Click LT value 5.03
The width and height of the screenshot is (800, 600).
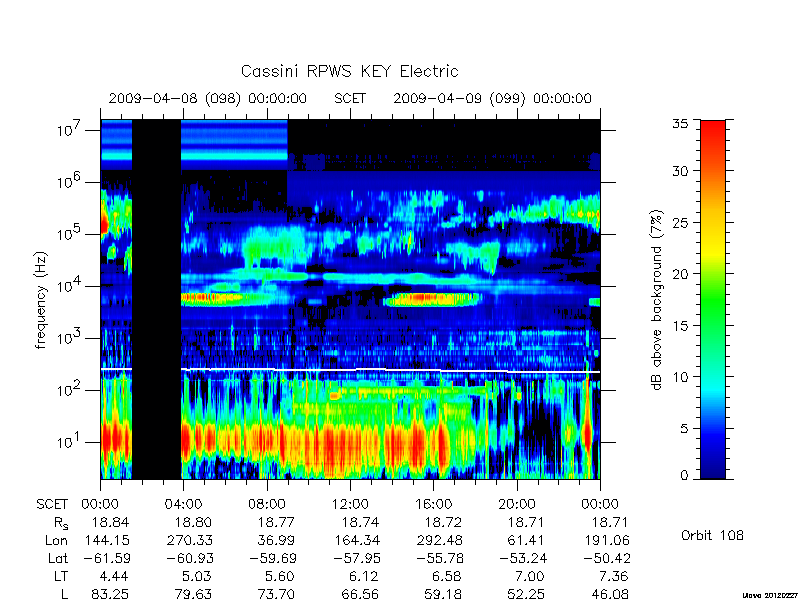pos(197,576)
